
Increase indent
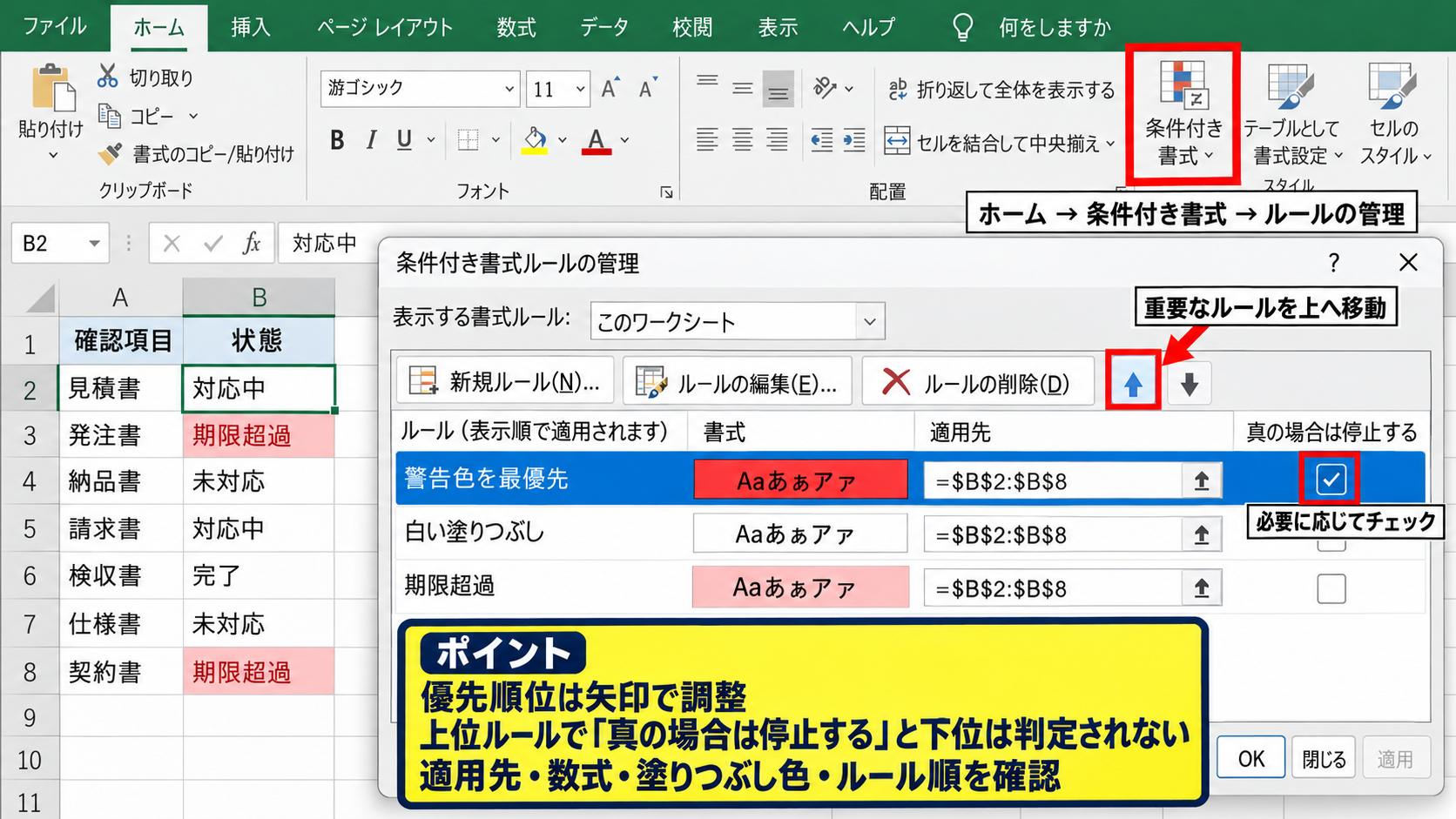pos(854,139)
